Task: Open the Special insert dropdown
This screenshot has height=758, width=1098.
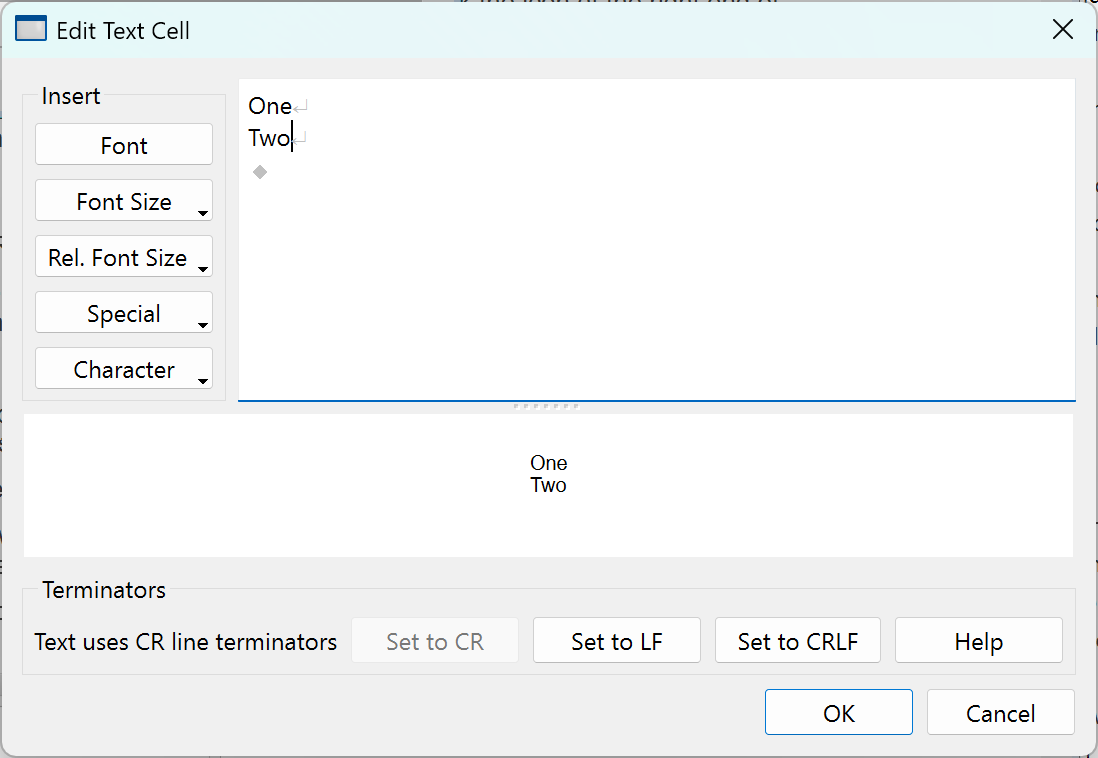Action: click(x=124, y=313)
